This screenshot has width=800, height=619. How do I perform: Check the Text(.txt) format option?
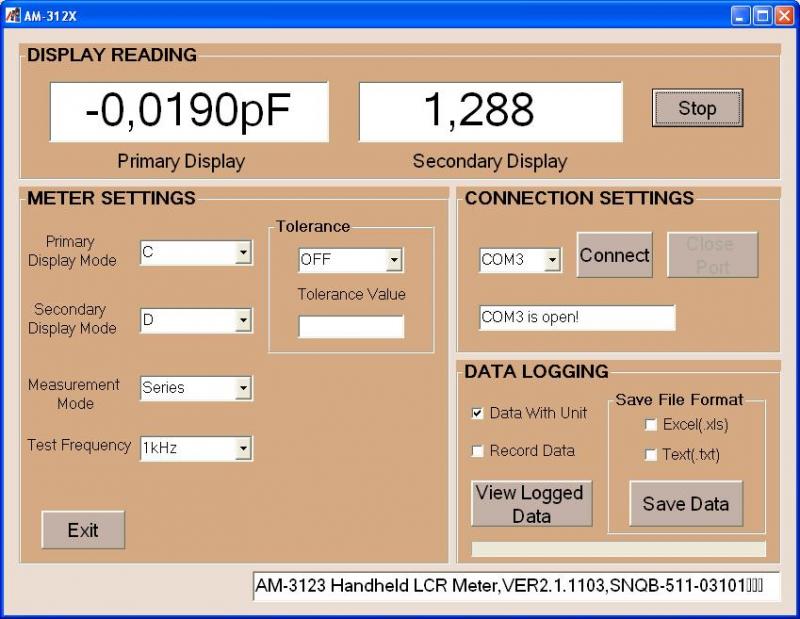pyautogui.click(x=651, y=455)
